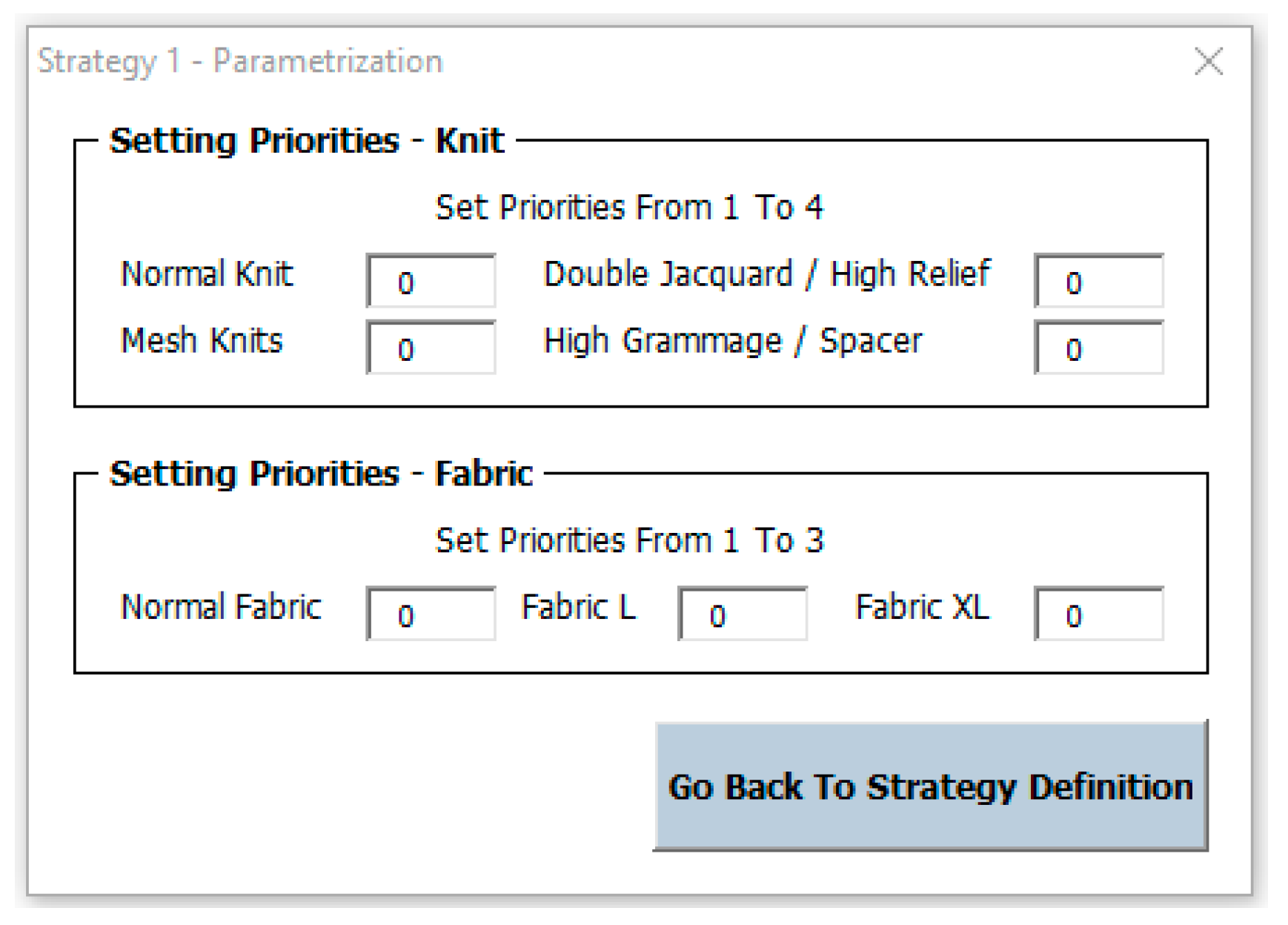Focus the Double Jacquard / High Relief field

click(1098, 282)
